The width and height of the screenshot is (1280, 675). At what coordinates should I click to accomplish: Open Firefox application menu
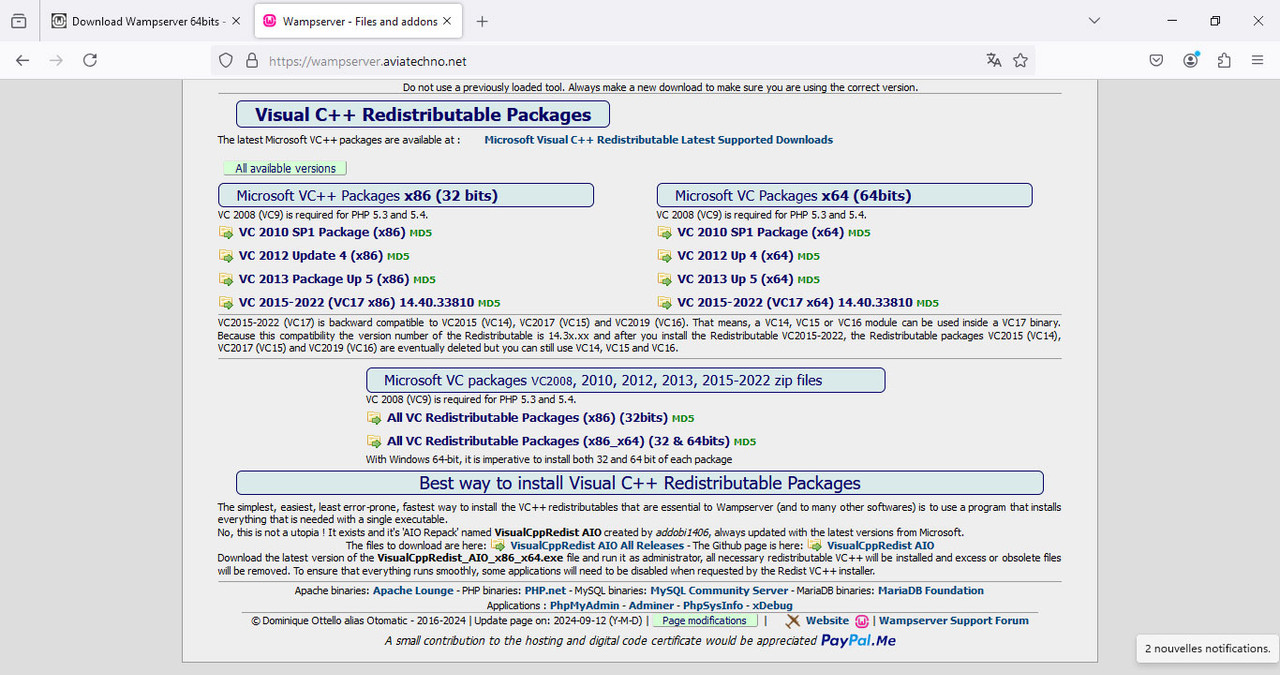[x=1258, y=61]
